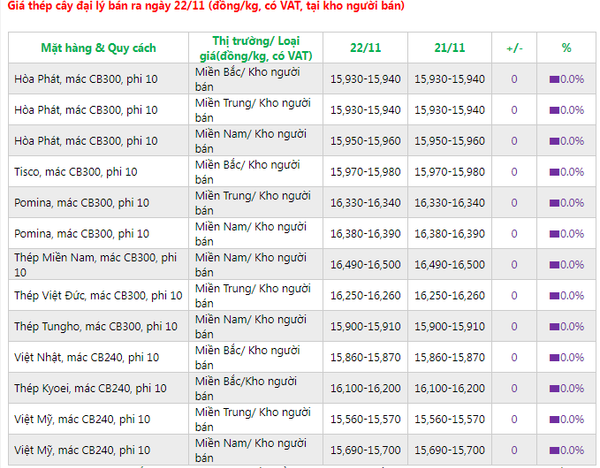Select 'Hòa Phát, mác CB300, phi 10' in Miền Trung row
The height and width of the screenshot is (468, 600).
point(86,110)
